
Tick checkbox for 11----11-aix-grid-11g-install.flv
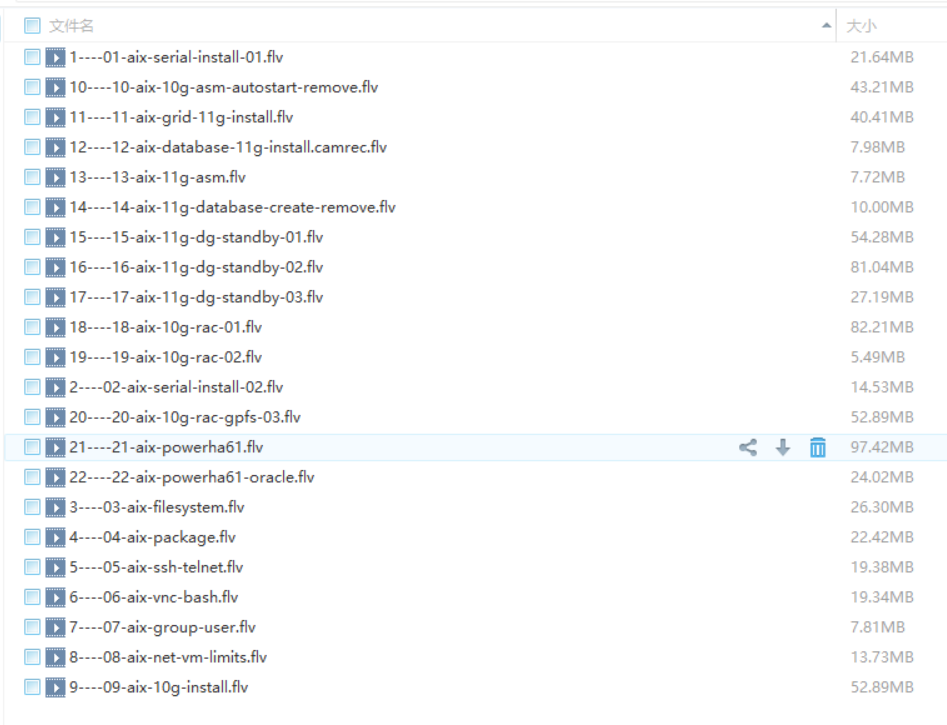[32, 117]
